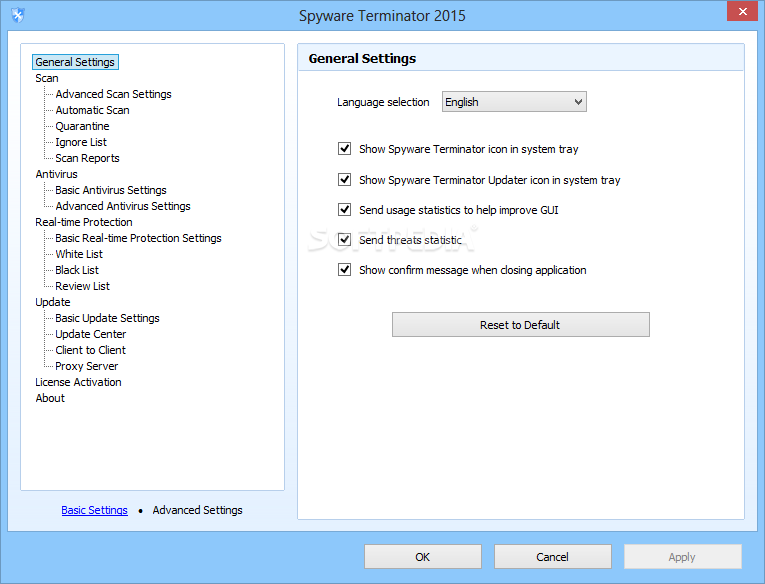Click Cancel to discard changes
This screenshot has height=584, width=765.
point(552,557)
